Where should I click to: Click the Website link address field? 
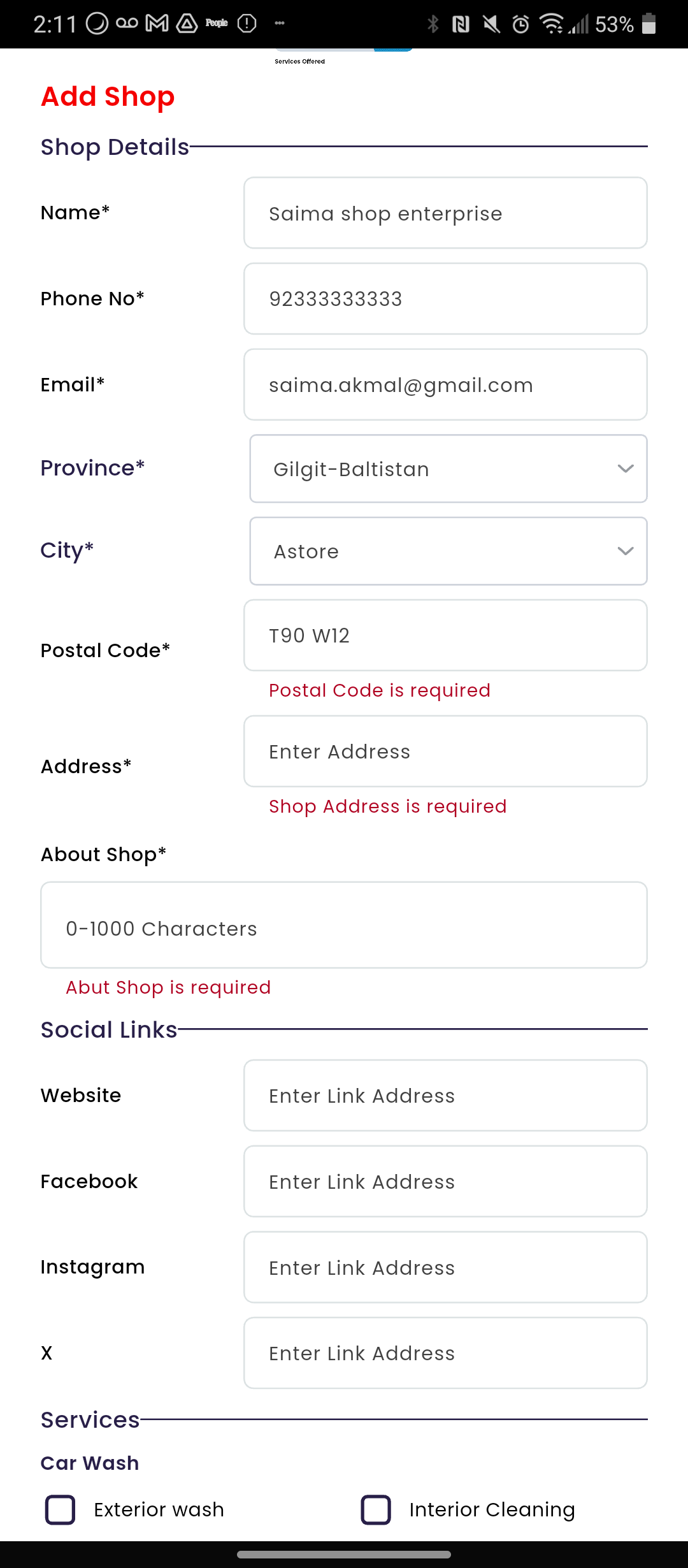(x=445, y=1095)
